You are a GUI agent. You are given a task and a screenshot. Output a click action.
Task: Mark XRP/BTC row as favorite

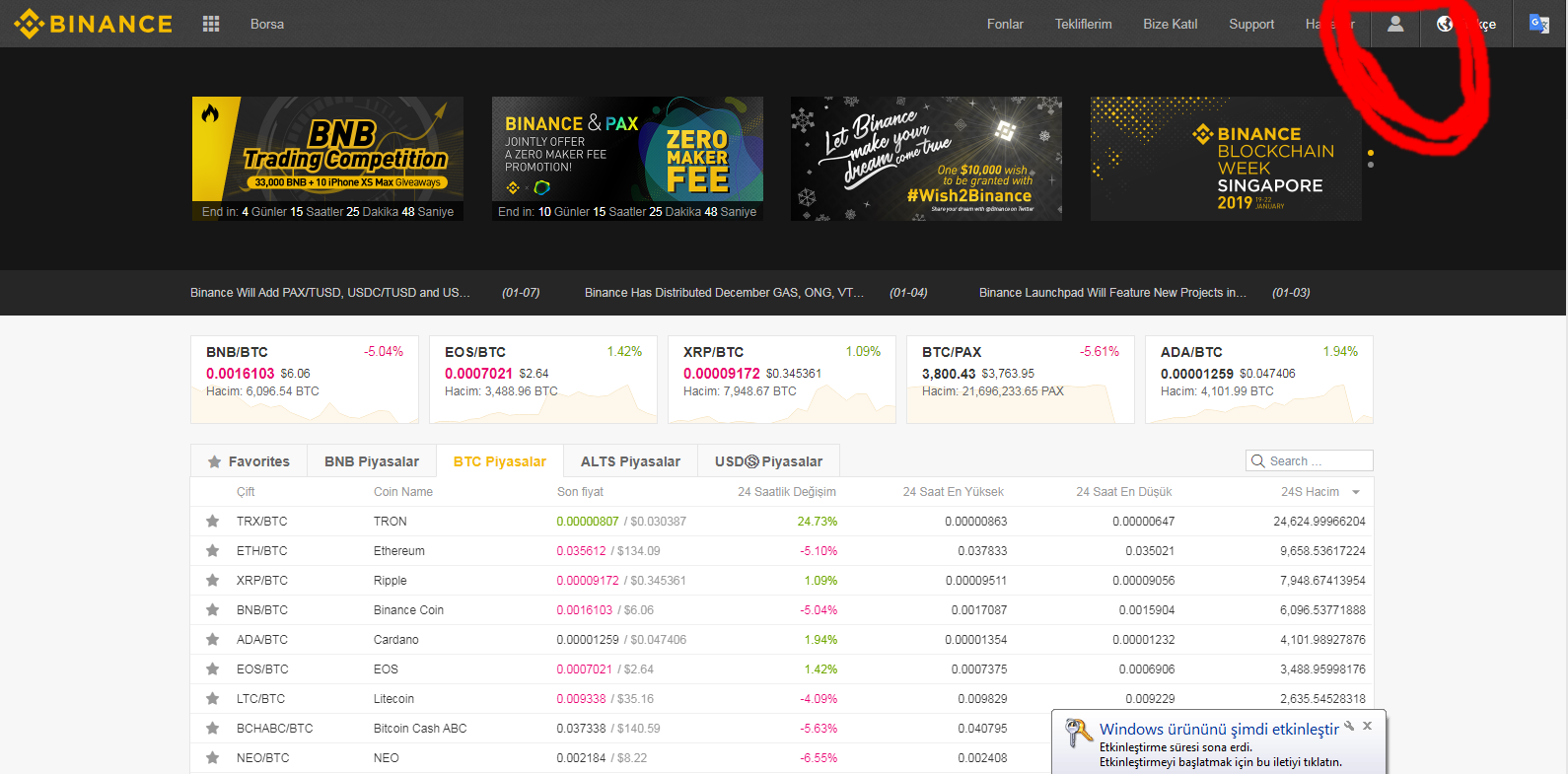tap(212, 580)
